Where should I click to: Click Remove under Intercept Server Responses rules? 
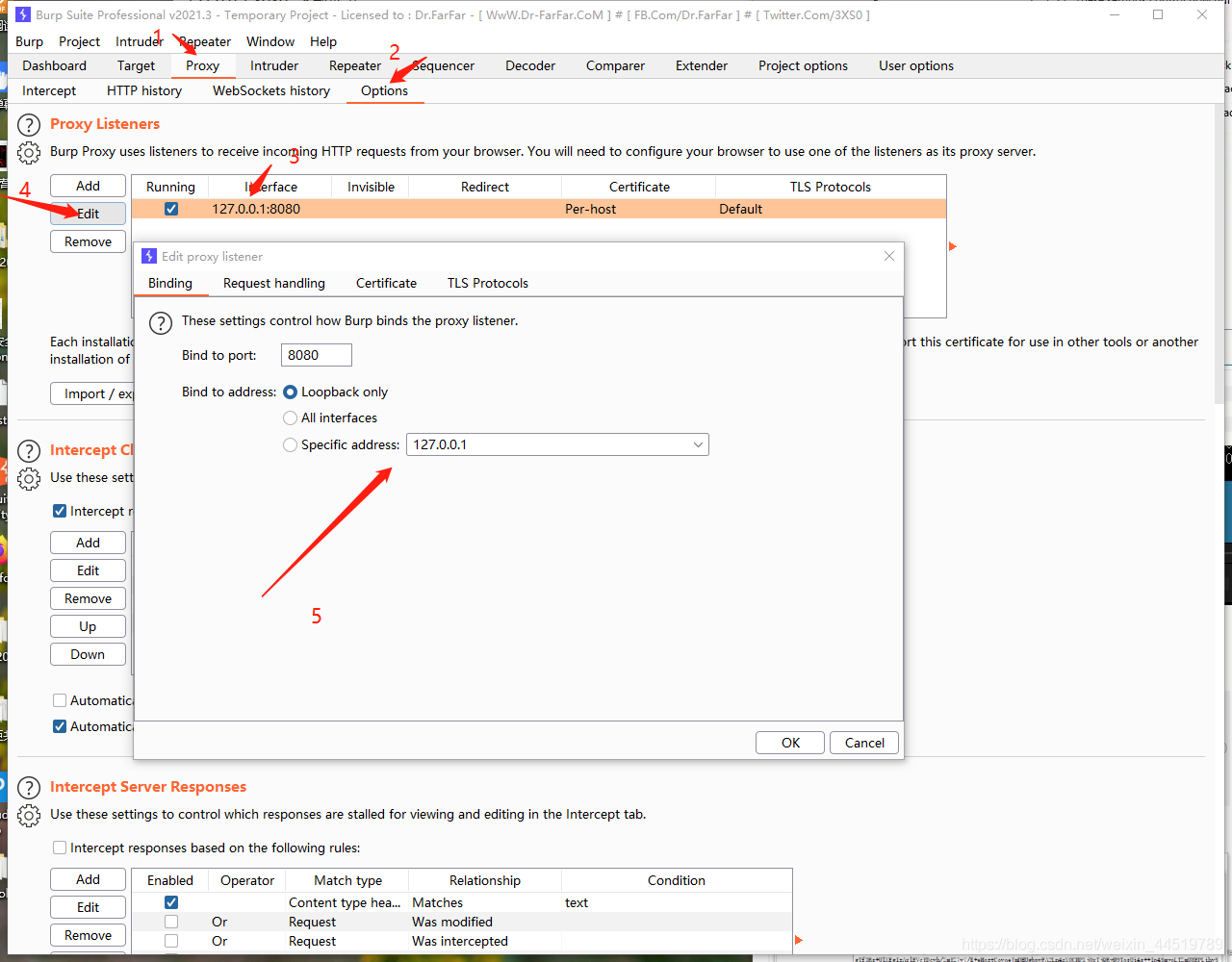click(x=88, y=934)
